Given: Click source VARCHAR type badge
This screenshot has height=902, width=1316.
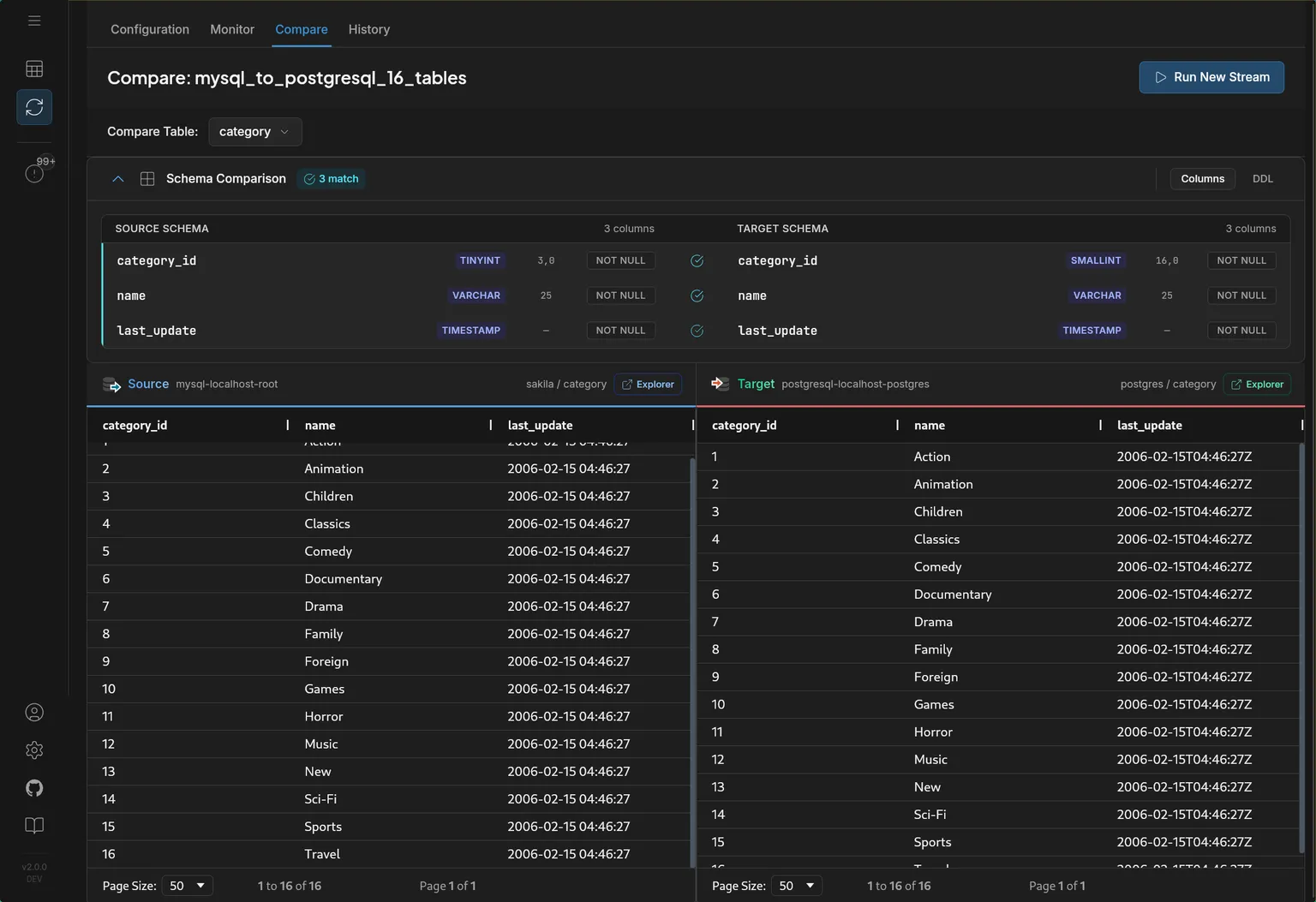Looking at the screenshot, I should (476, 296).
